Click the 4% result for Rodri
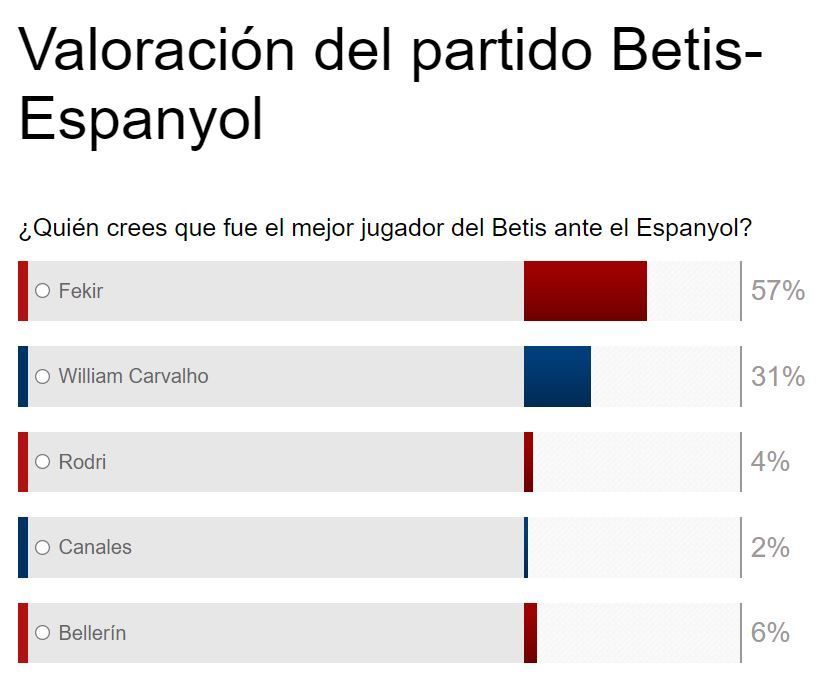 [770, 462]
